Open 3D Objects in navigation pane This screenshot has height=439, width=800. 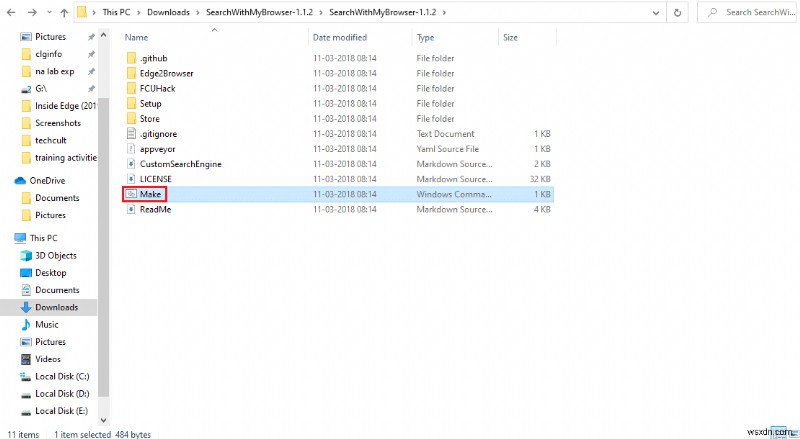56,256
